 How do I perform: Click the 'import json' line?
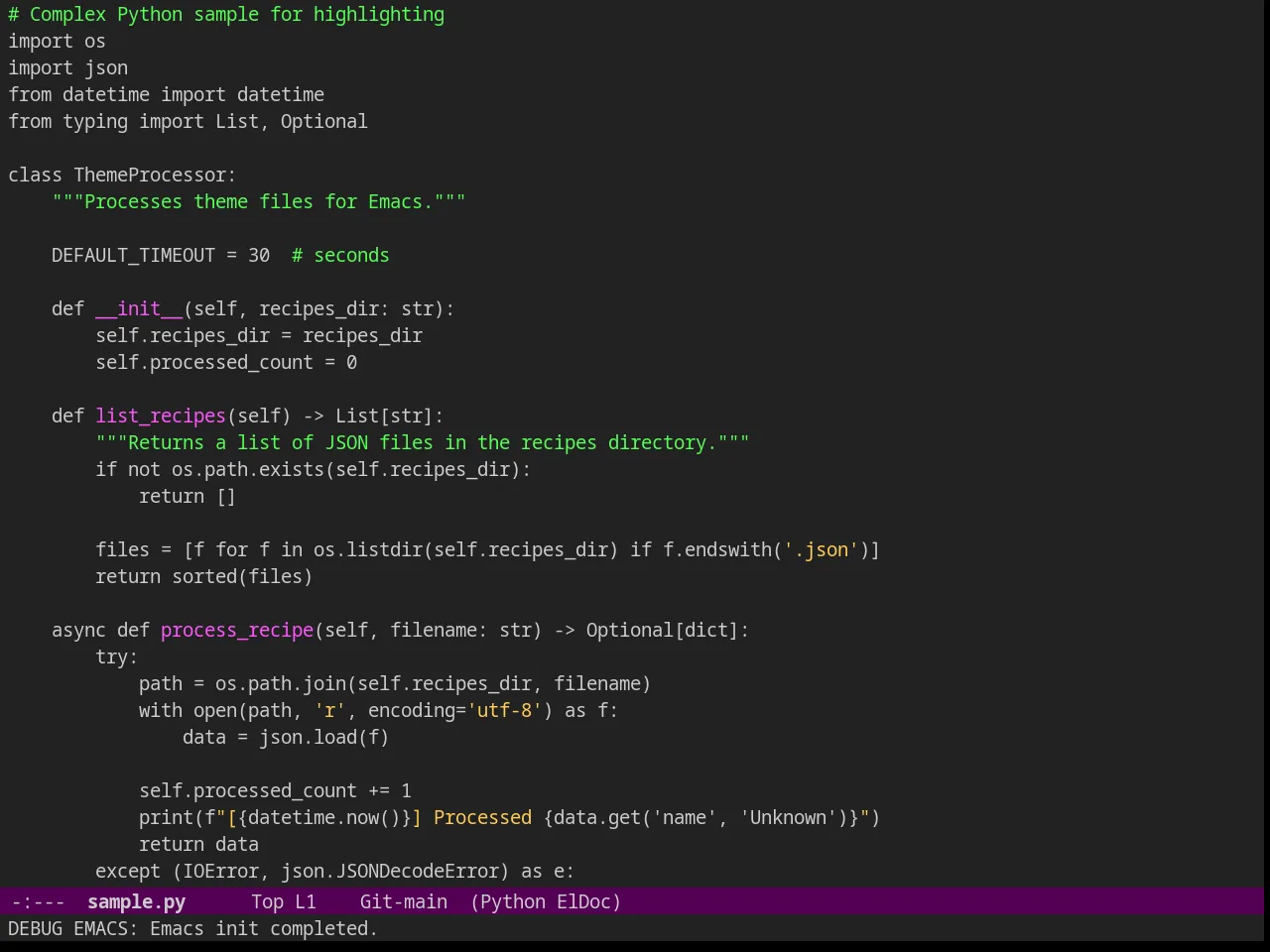(67, 67)
